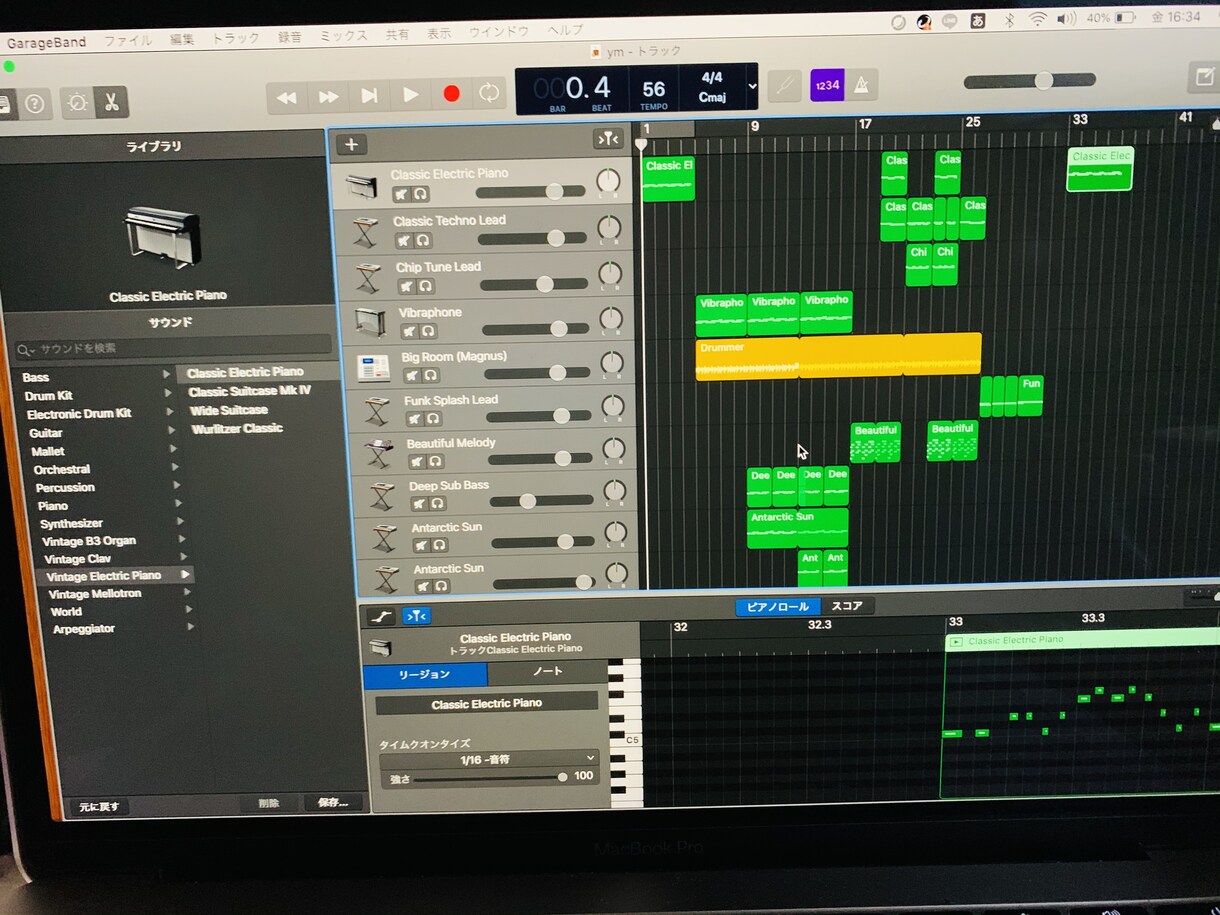Go to beginning of the project
This screenshot has height=915, width=1220.
click(369, 96)
